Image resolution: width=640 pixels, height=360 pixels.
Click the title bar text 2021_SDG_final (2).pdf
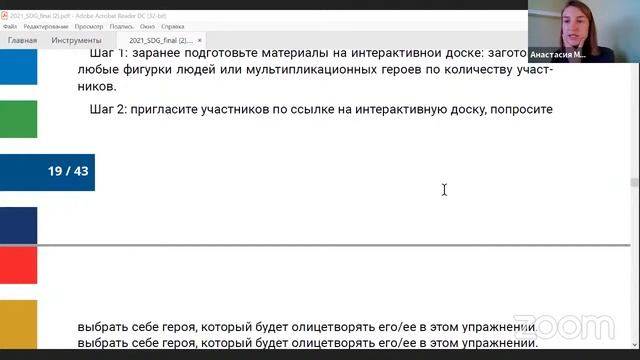click(x=40, y=16)
